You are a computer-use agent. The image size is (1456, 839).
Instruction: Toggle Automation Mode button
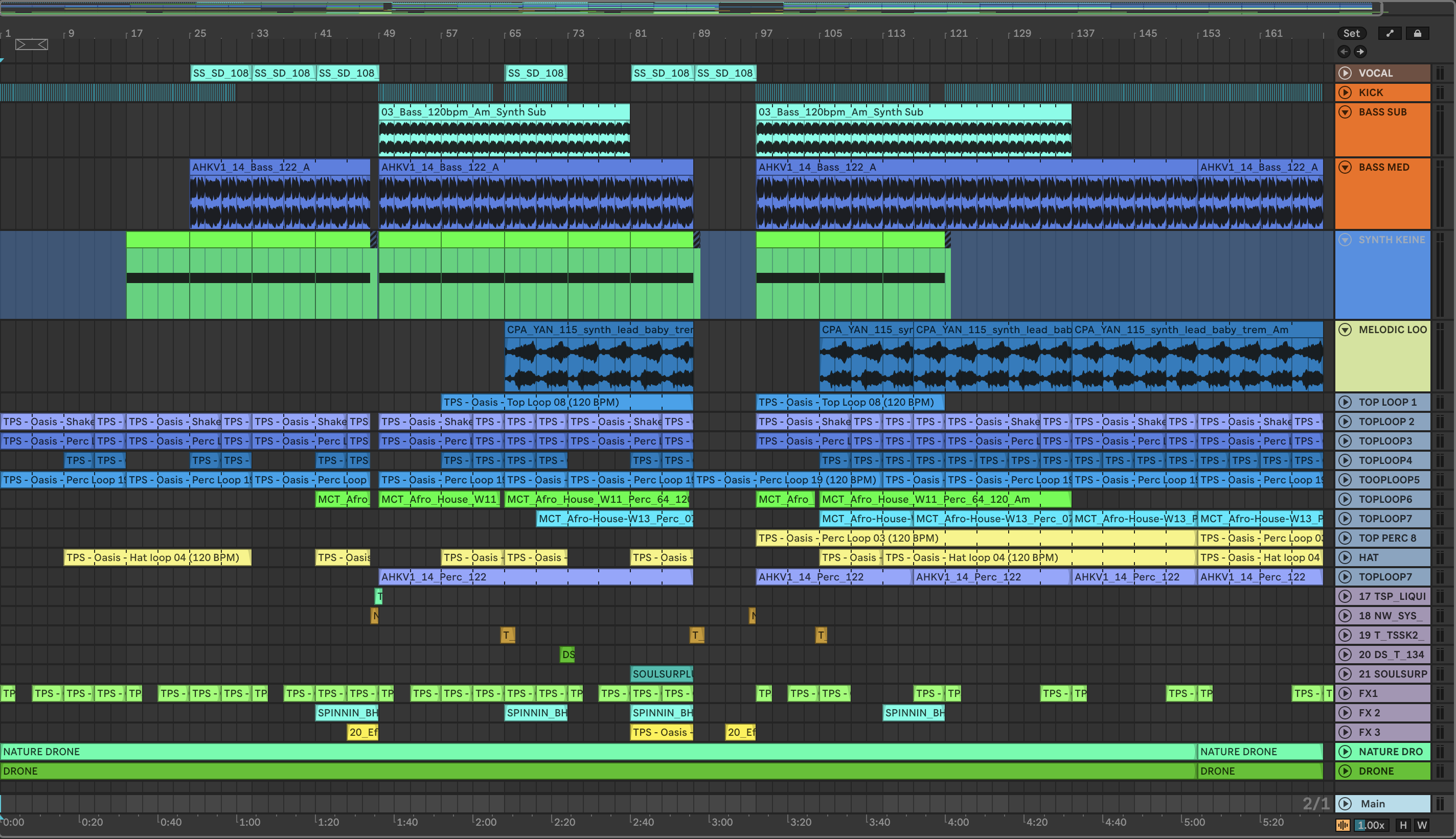(1390, 33)
